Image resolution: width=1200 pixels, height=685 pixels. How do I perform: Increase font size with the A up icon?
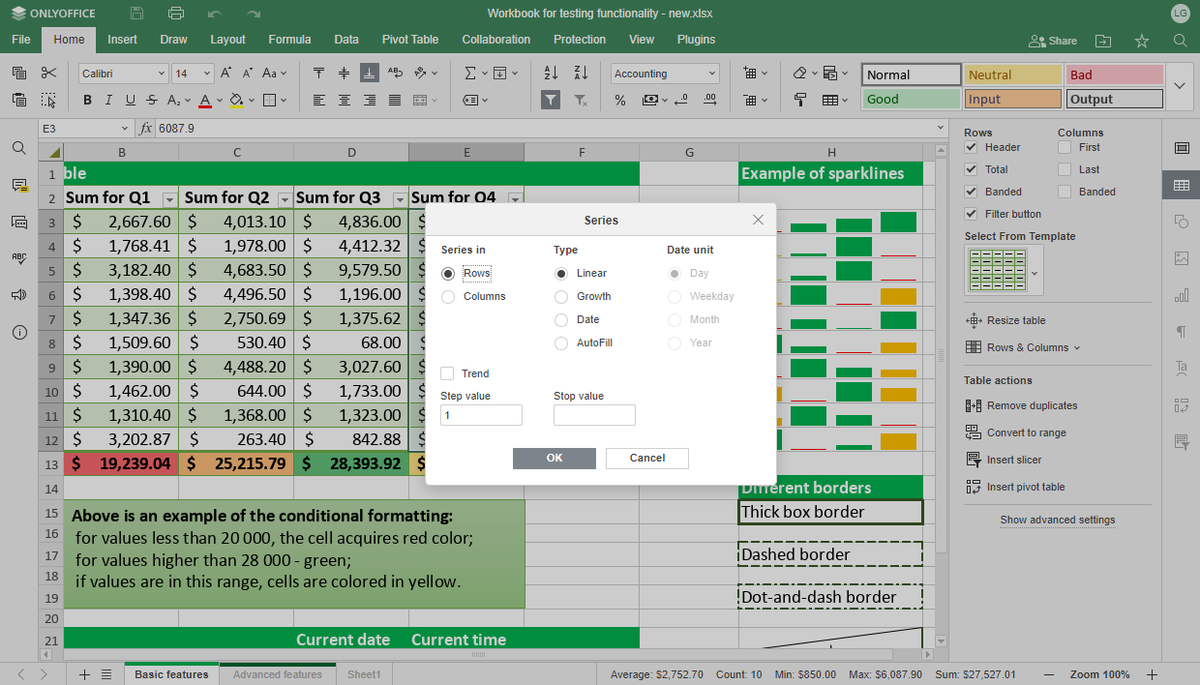click(224, 73)
